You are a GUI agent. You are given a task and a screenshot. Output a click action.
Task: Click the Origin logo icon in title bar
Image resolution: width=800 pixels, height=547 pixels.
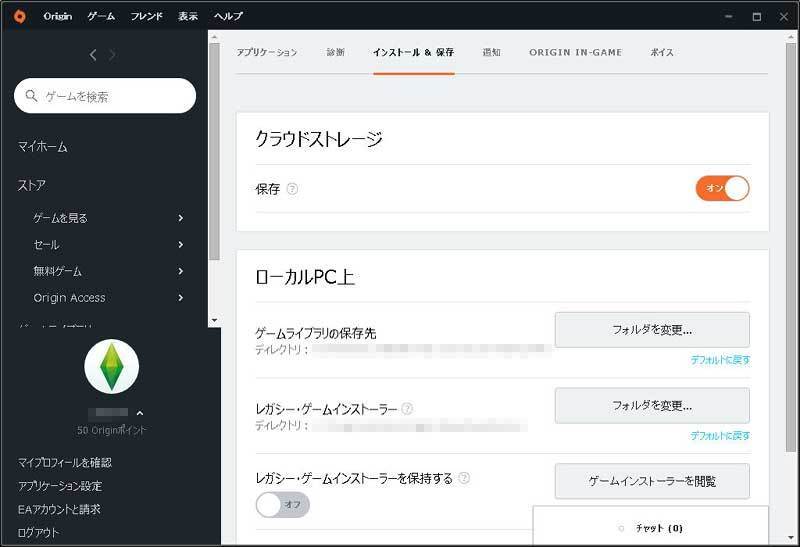click(20, 16)
